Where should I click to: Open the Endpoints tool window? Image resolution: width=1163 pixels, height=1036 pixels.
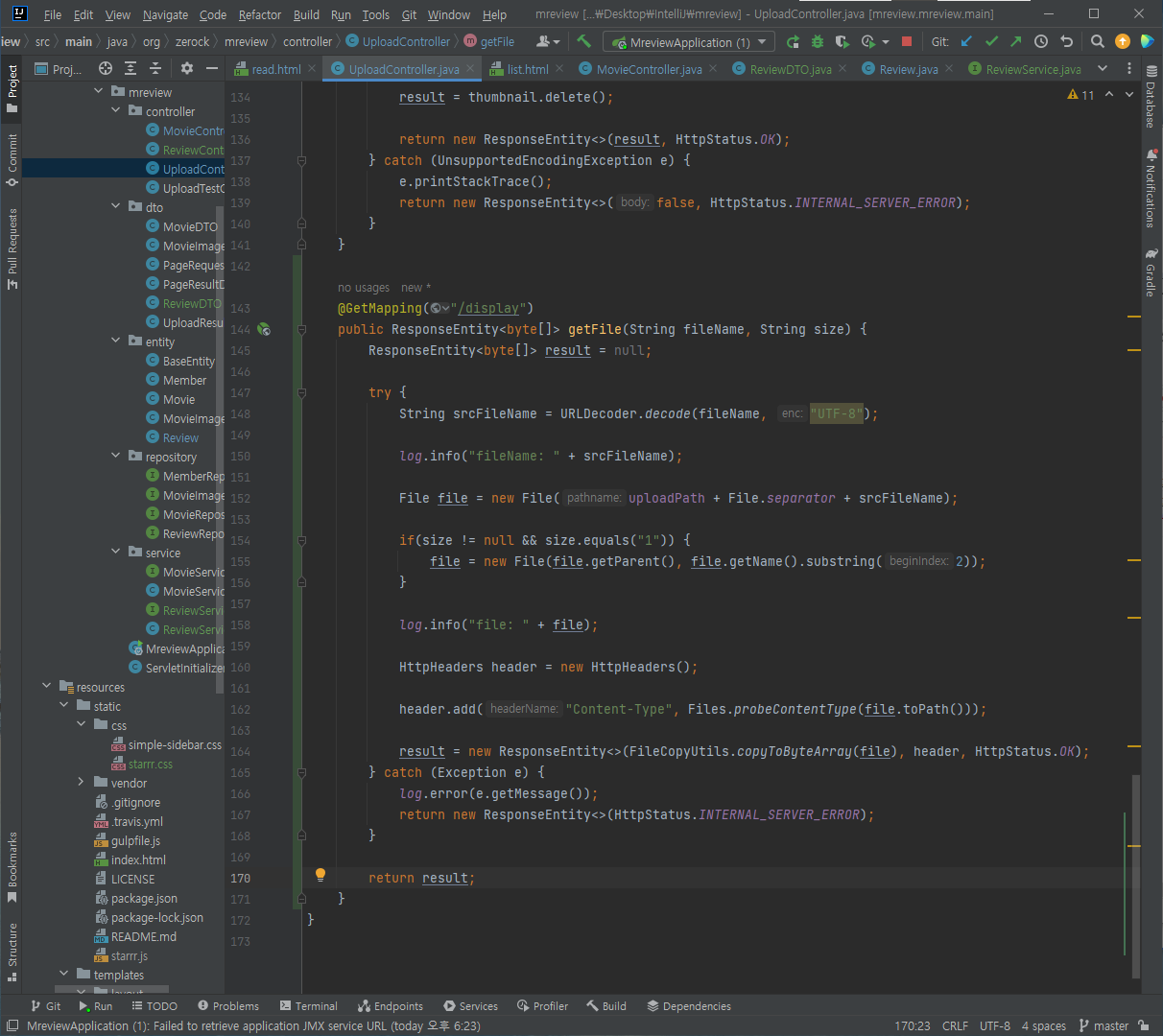click(x=391, y=1006)
